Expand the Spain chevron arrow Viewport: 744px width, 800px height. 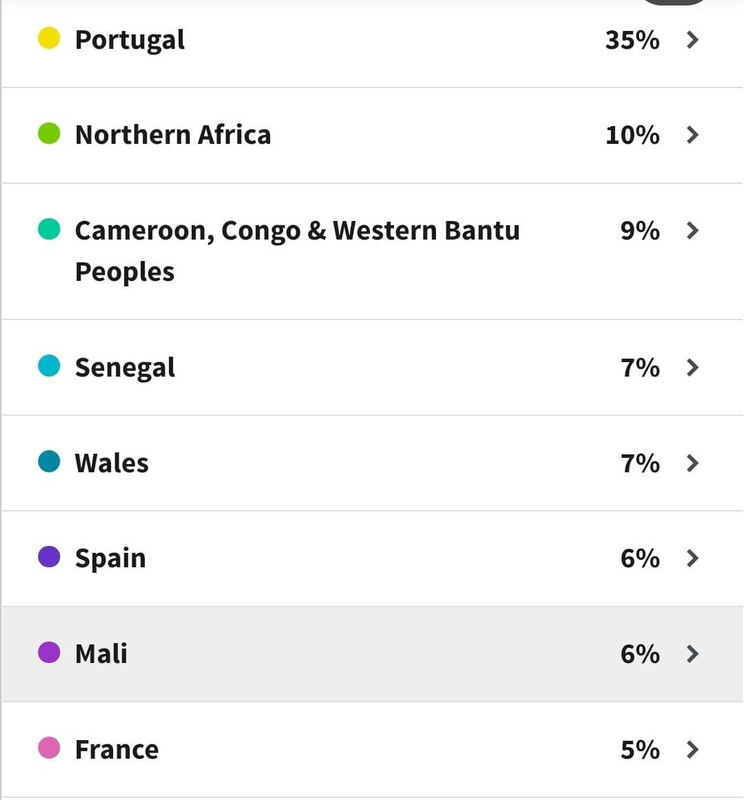(x=692, y=558)
